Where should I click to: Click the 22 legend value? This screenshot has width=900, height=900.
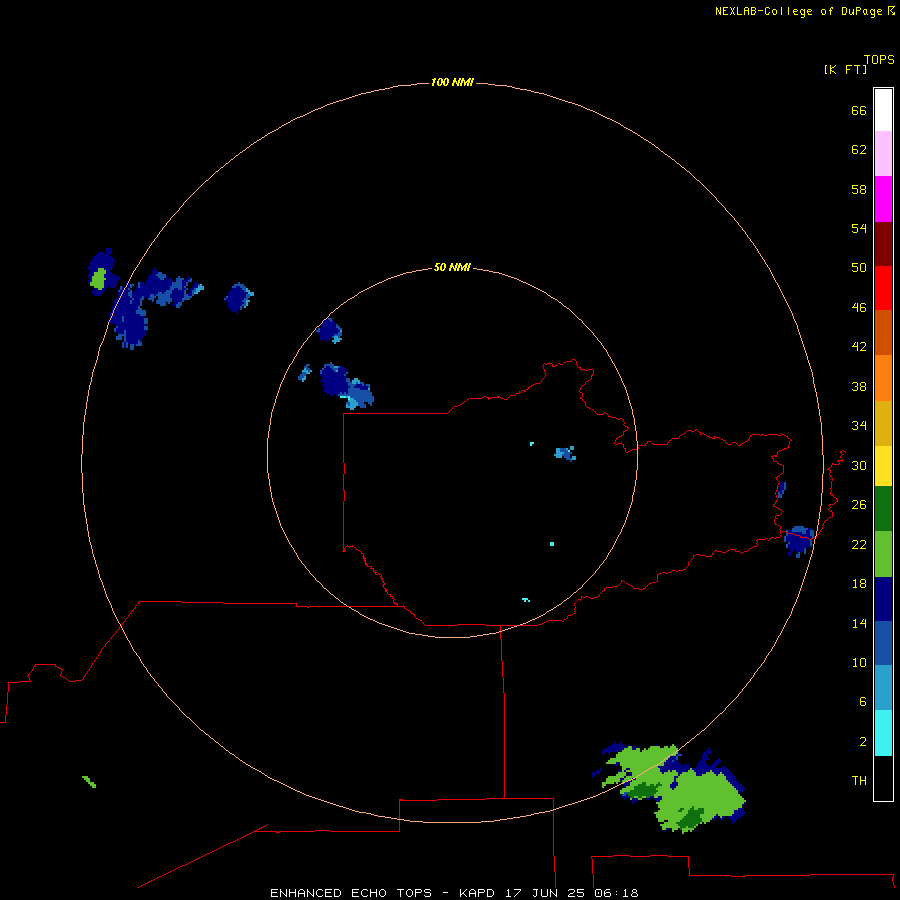859,545
